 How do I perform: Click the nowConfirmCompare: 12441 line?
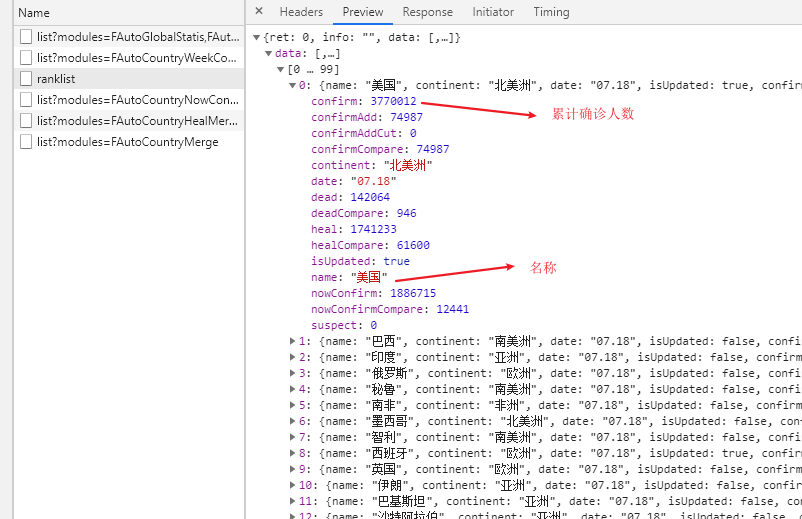click(x=390, y=309)
